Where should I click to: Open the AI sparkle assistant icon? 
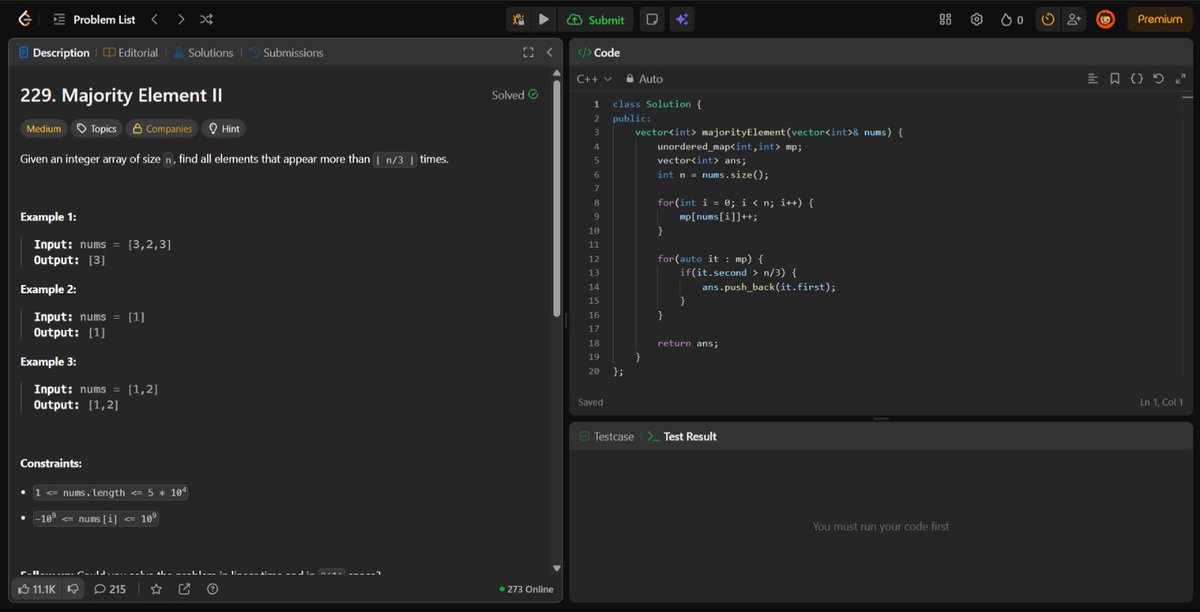coord(682,19)
